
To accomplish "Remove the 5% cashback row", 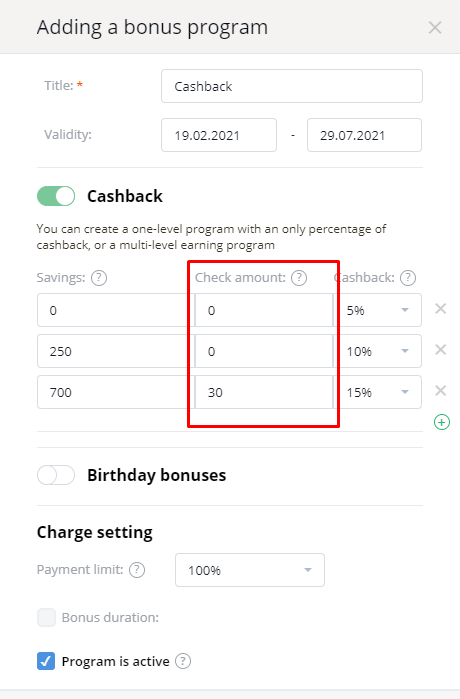I will click(x=440, y=308).
